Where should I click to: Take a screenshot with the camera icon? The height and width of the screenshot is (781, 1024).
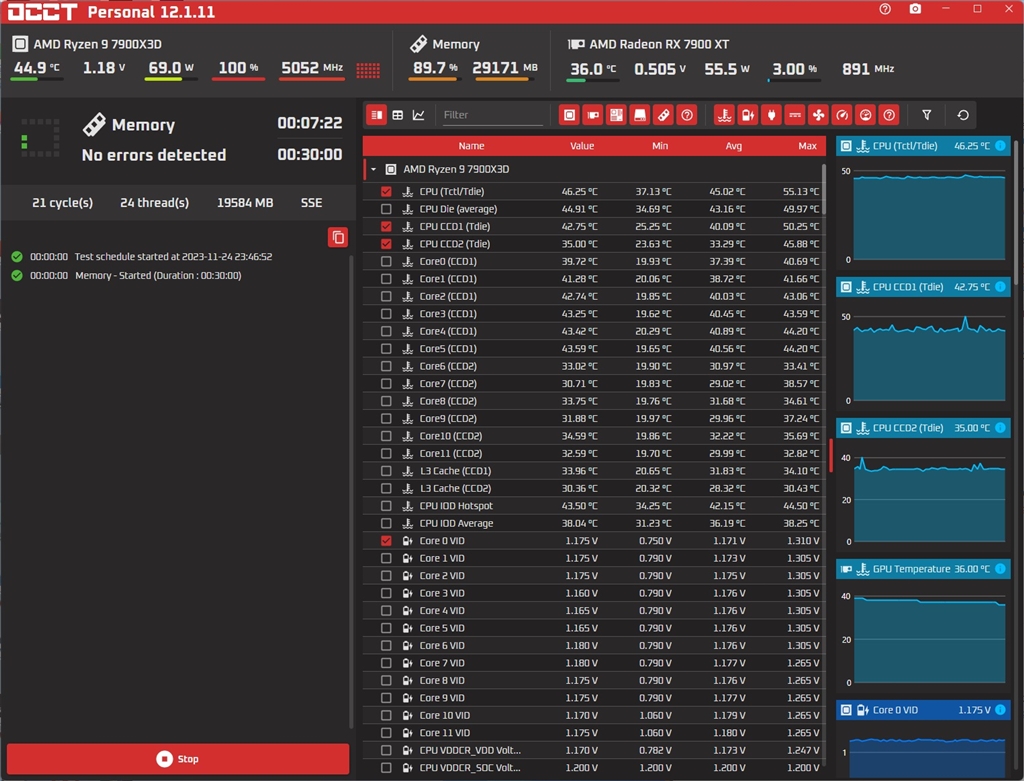[916, 9]
